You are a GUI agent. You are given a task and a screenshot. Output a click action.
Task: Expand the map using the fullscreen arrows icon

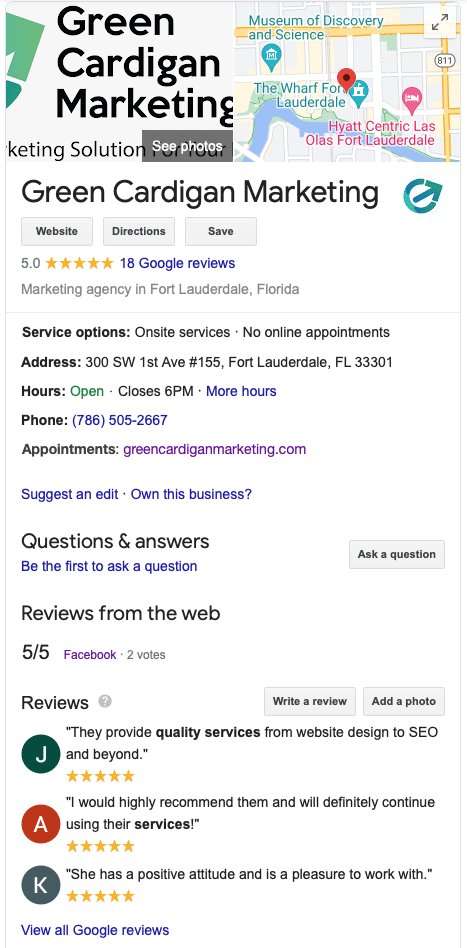440,22
